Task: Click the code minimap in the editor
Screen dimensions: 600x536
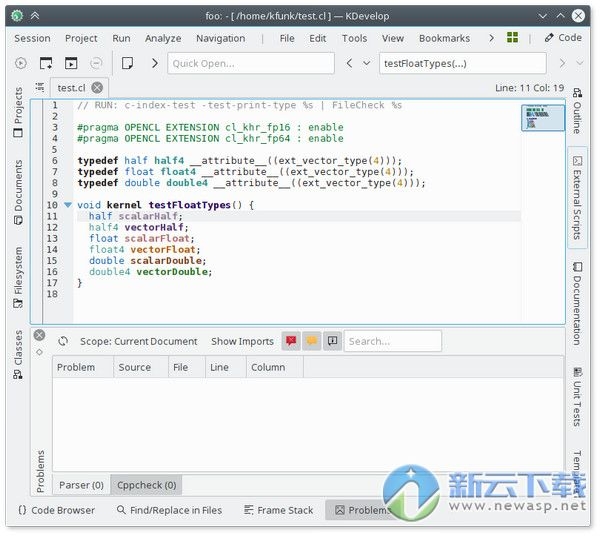Action: click(x=542, y=117)
